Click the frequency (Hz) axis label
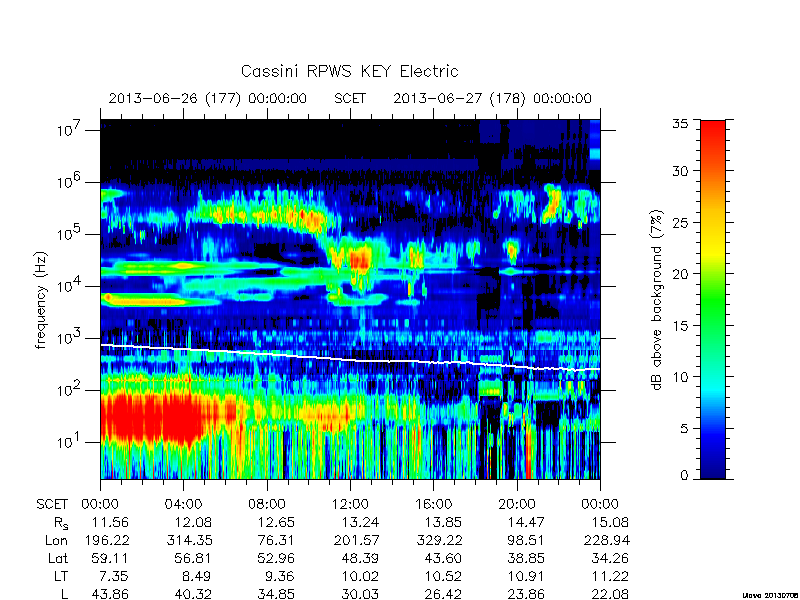The image size is (800, 600). point(41,300)
